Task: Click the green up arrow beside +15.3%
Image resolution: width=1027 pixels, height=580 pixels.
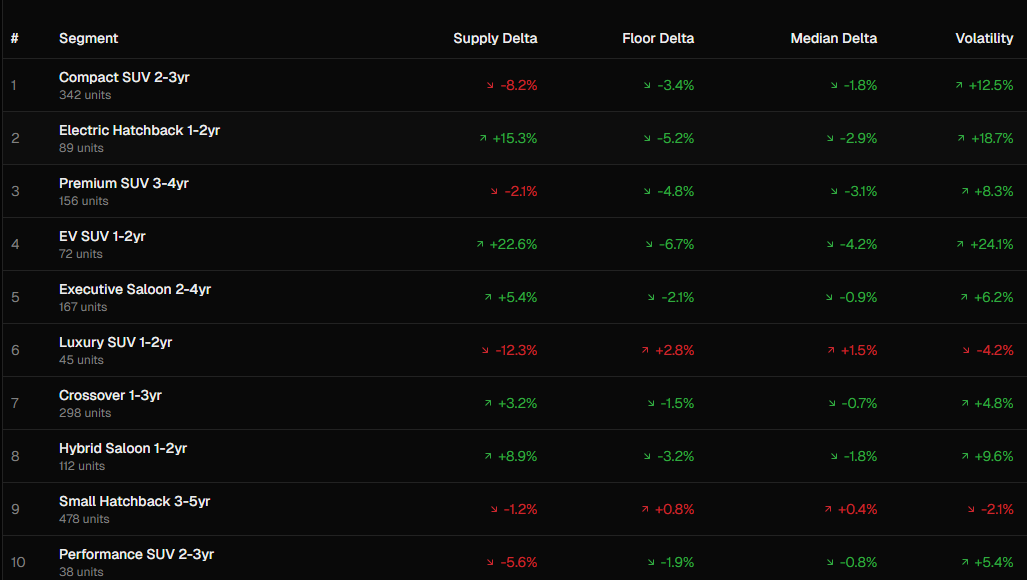Action: (x=483, y=139)
